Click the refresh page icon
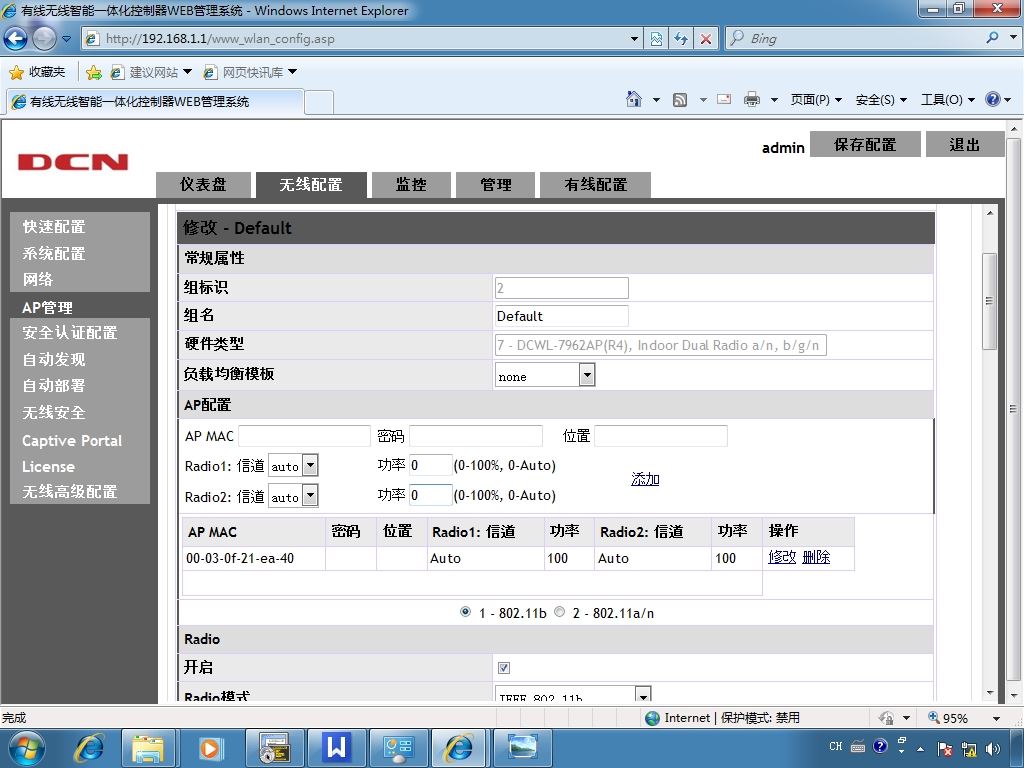This screenshot has height=768, width=1024. (x=681, y=39)
